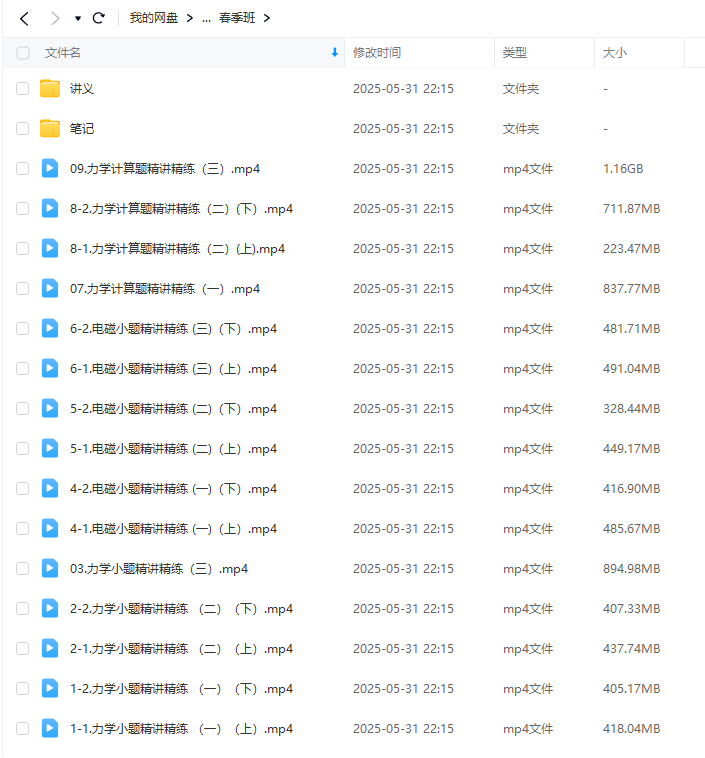This screenshot has height=758, width=705.
Task: Click video icon of 8-2.力学计算题（二）（下）
Action: tap(50, 208)
